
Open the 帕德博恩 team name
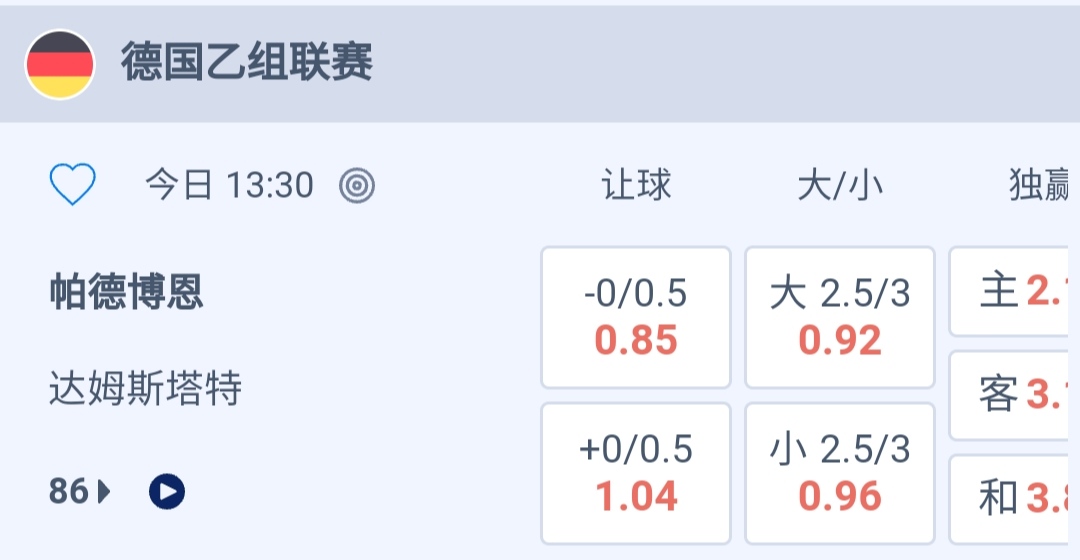[127, 292]
